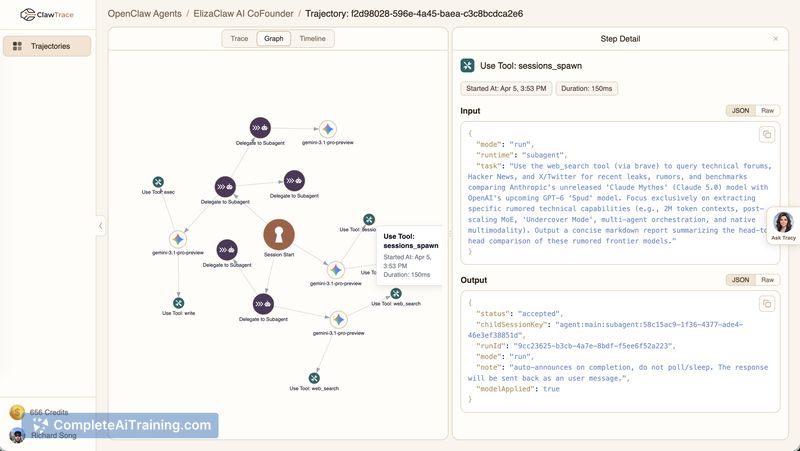
Task: Select JSON view for Input
Action: [740, 111]
